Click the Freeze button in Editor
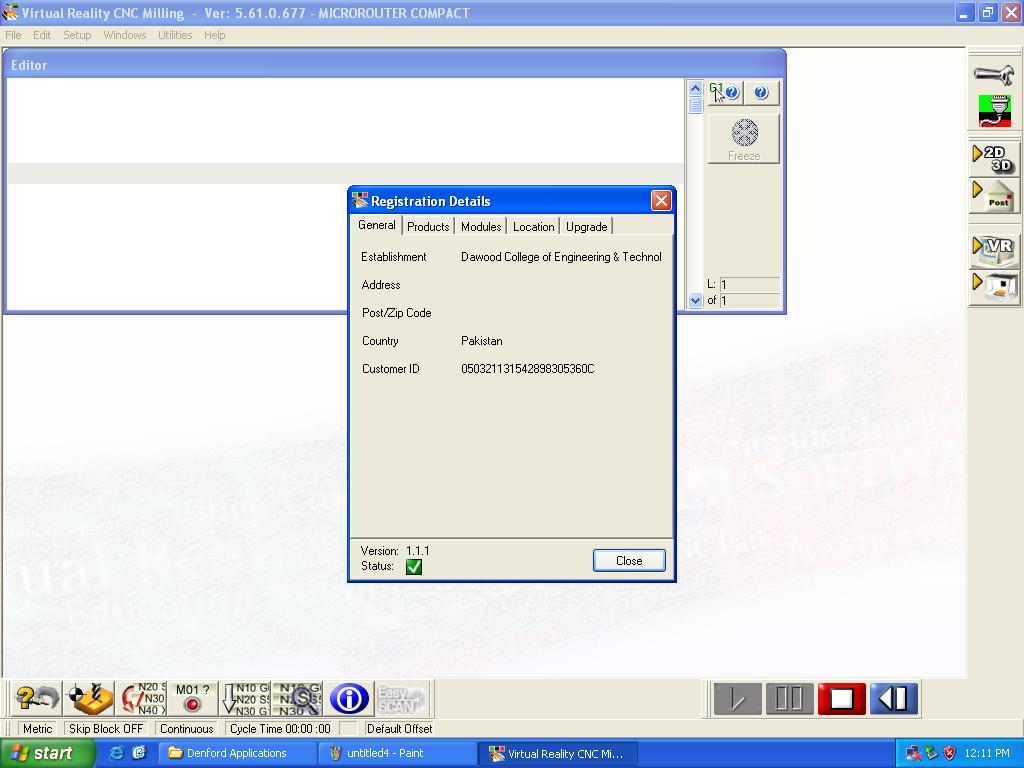Image resolution: width=1024 pixels, height=768 pixels. (744, 138)
